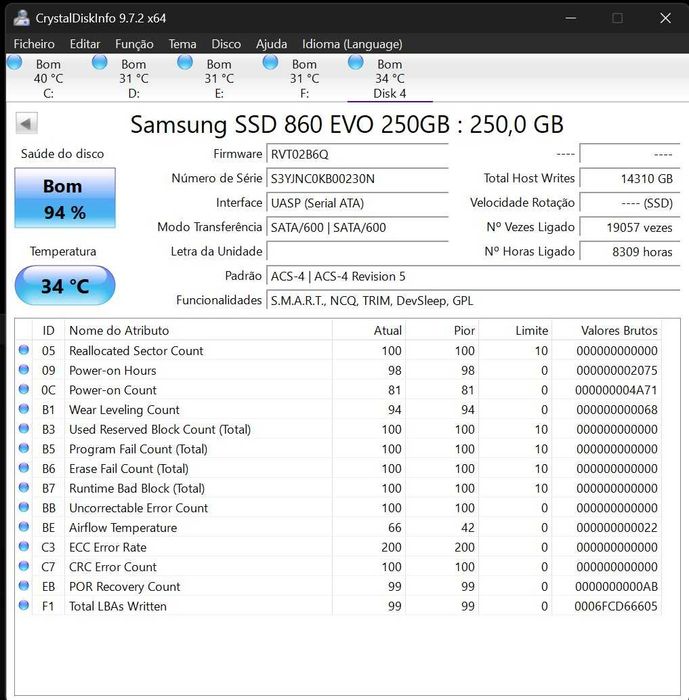Viewport: 689px width, 700px height.
Task: Open the Editar menu
Action: [85, 44]
